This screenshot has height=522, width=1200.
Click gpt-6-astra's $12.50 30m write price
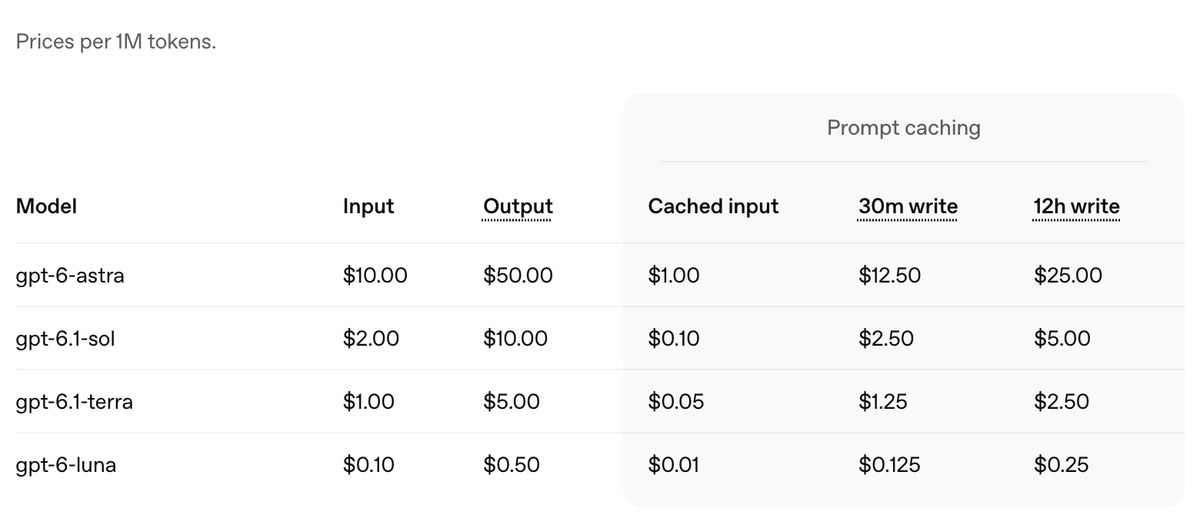click(890, 275)
